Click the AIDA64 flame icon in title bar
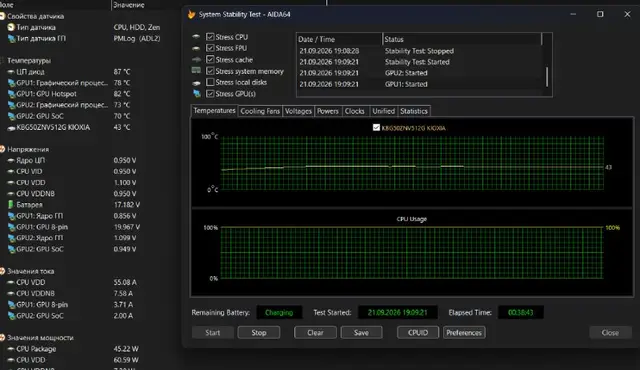The height and width of the screenshot is (370, 640). click(191, 14)
